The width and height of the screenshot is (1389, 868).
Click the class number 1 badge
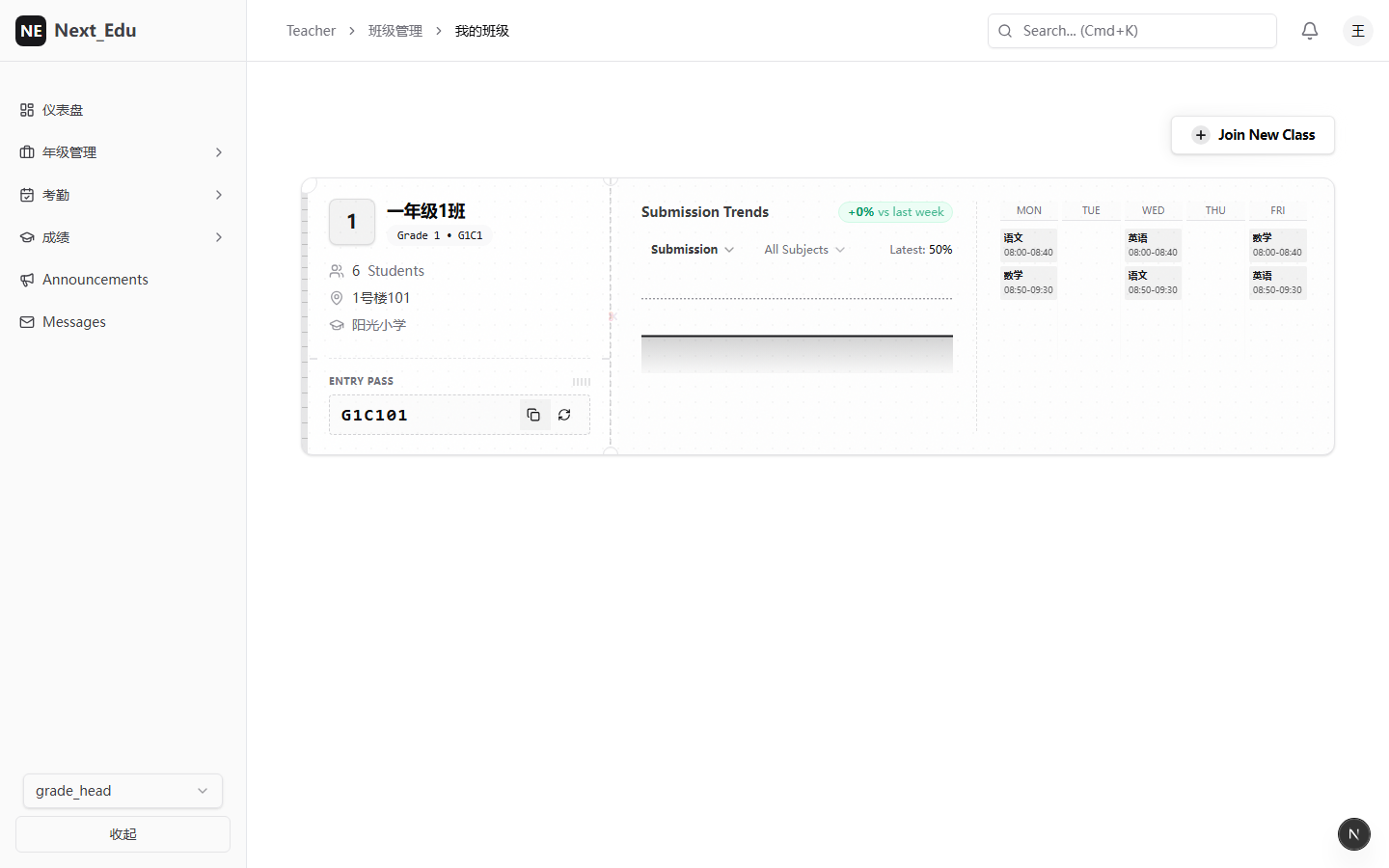click(x=352, y=222)
